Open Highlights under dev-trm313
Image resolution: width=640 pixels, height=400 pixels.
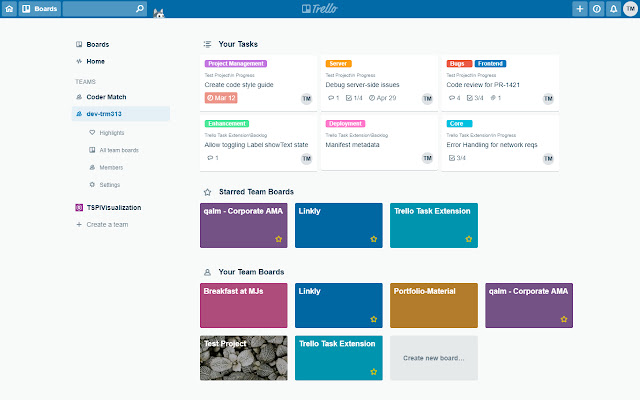point(111,133)
